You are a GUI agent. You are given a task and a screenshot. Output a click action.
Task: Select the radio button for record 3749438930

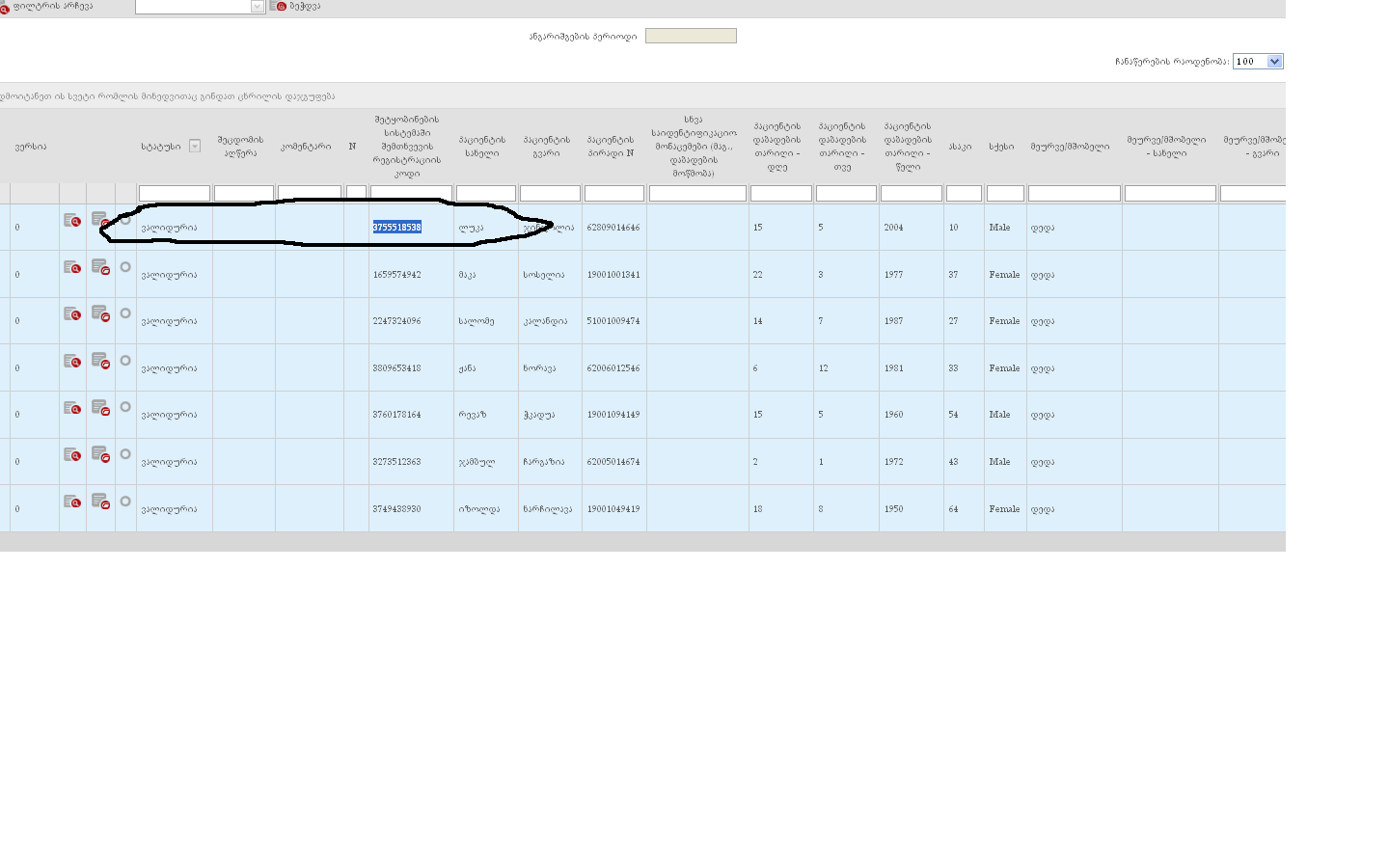click(x=125, y=502)
